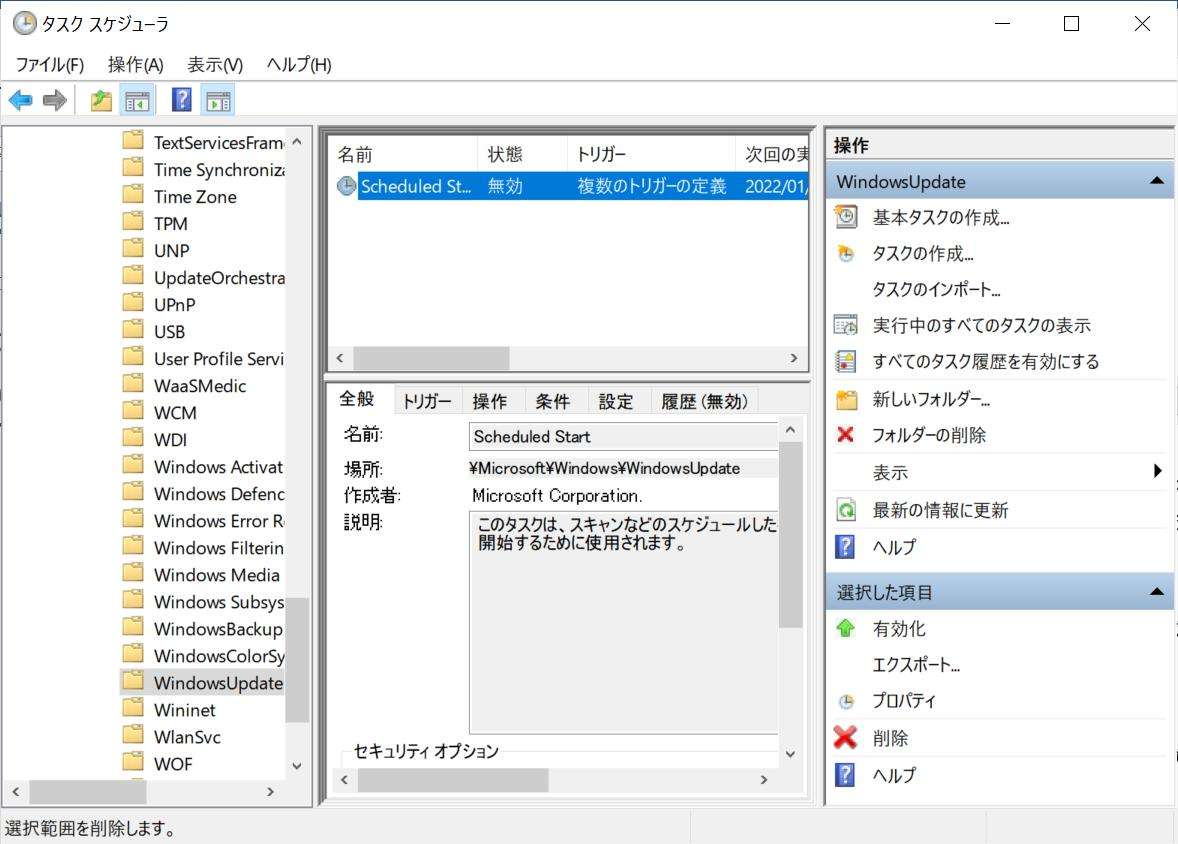Click the 基本タスクの作成 icon
Viewport: 1178px width, 844px height.
[x=846, y=217]
